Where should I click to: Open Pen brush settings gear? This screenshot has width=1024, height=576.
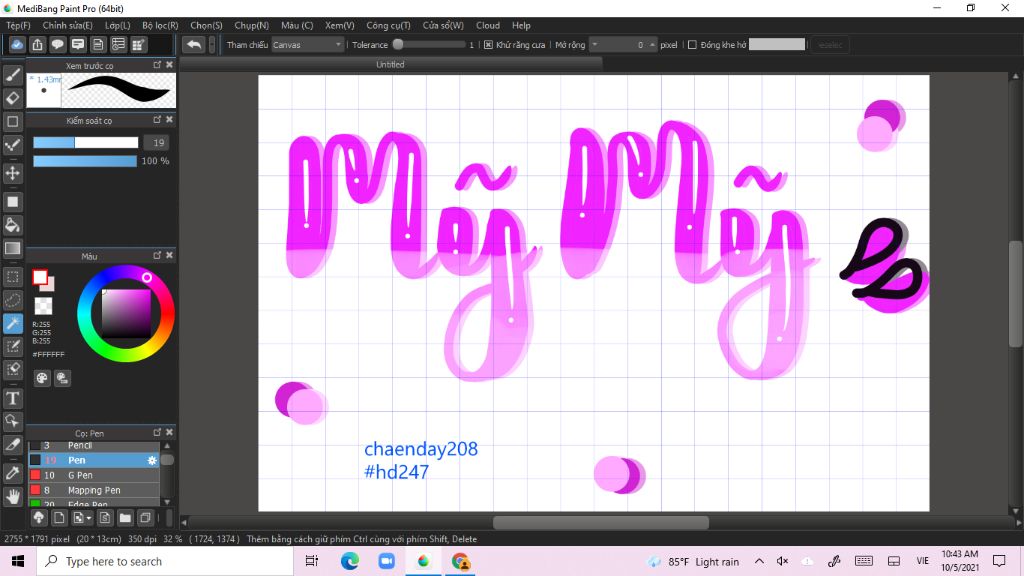pyautogui.click(x=152, y=460)
